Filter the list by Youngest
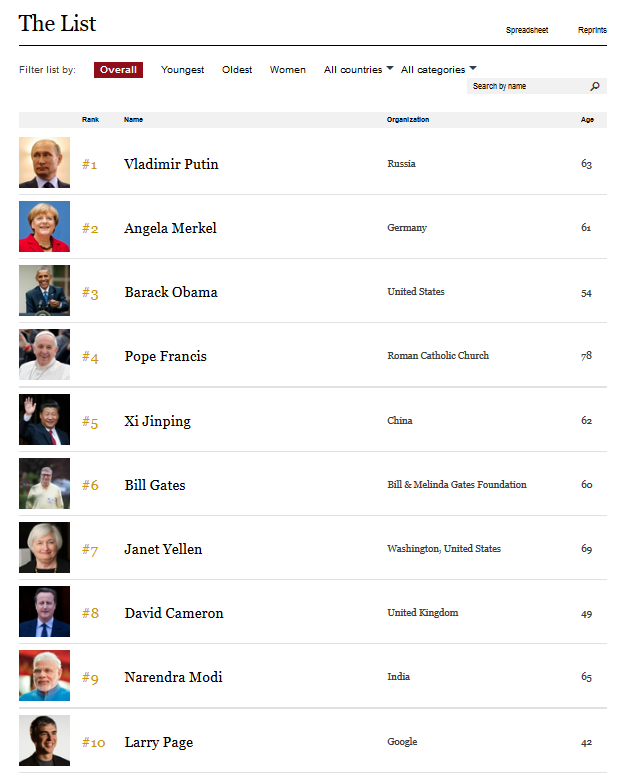 click(183, 70)
